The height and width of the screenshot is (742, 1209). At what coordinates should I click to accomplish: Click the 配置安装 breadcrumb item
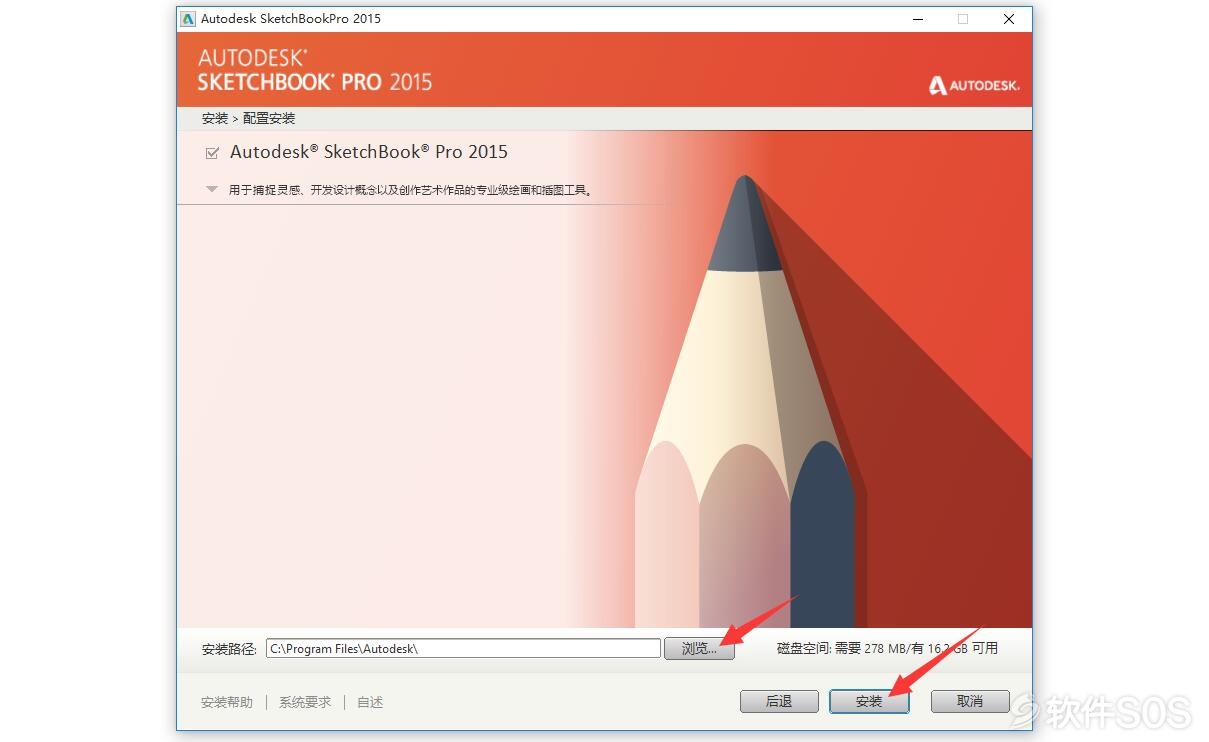269,118
